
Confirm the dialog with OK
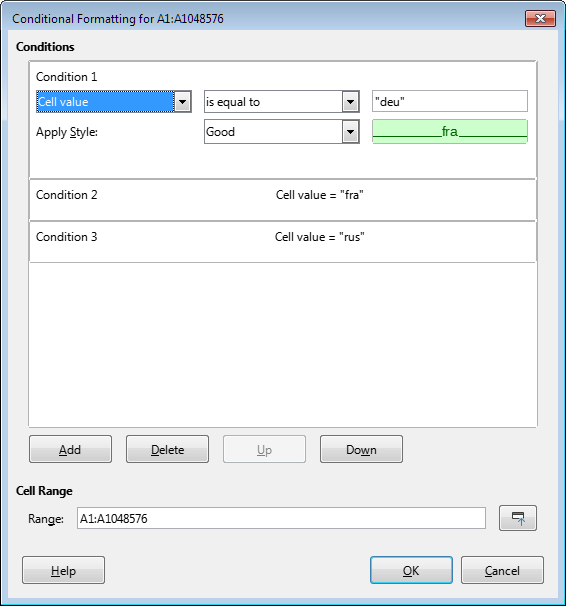411,570
